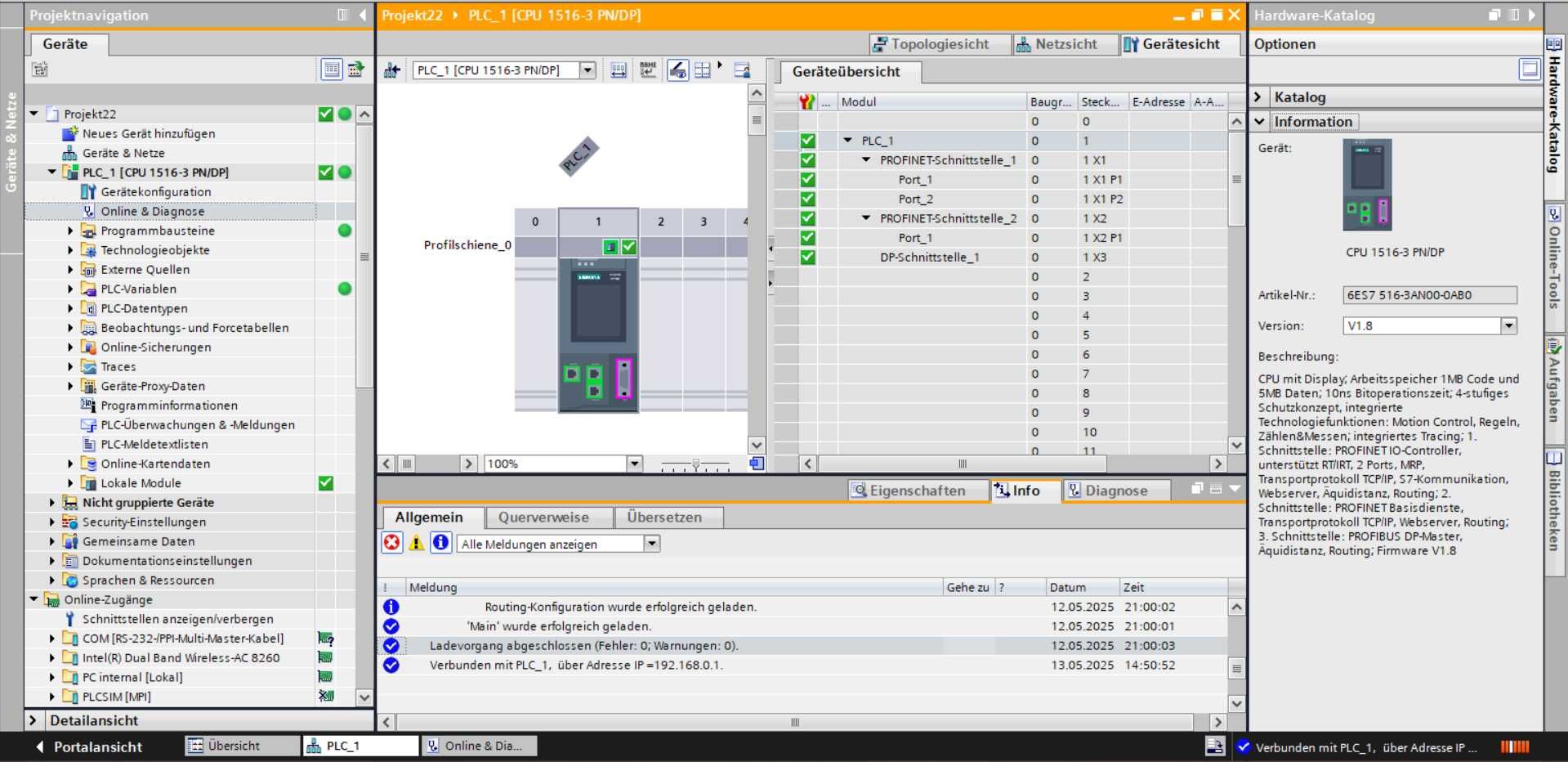The image size is (1568, 762).
Task: Open the 100% zoom level dropdown
Action: [x=635, y=464]
